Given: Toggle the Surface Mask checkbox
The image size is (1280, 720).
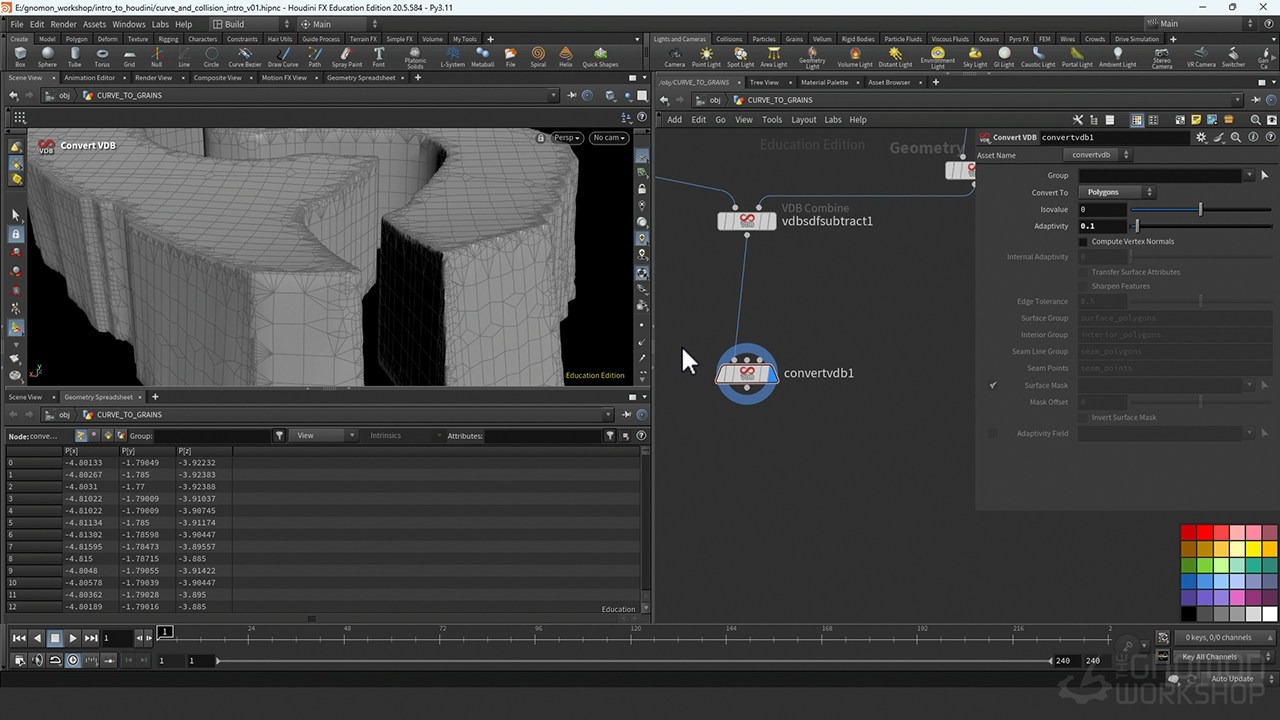Looking at the screenshot, I should tap(993, 385).
